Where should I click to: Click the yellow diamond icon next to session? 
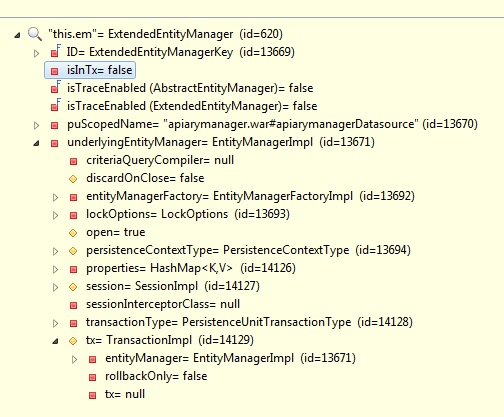[x=73, y=287]
